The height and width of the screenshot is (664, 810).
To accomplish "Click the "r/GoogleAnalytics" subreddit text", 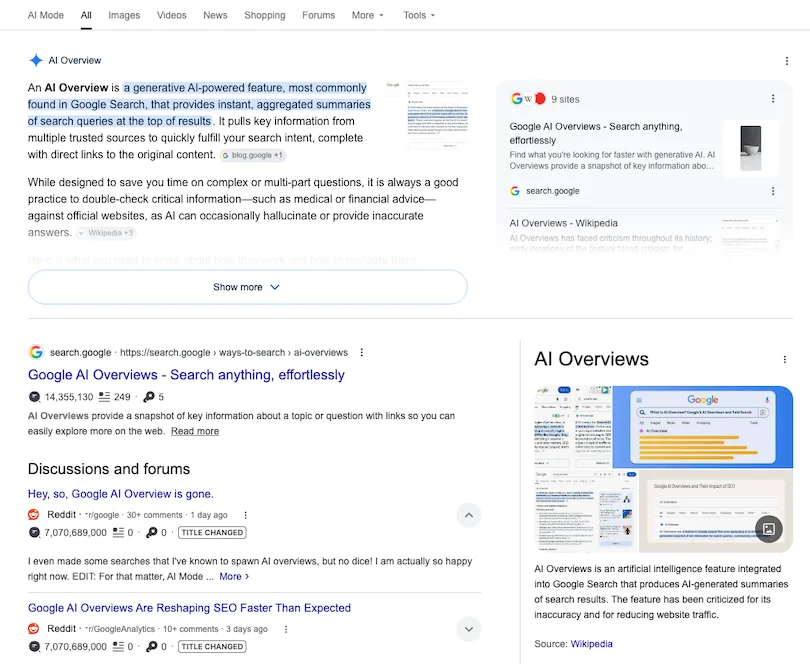I will click(x=121, y=629).
